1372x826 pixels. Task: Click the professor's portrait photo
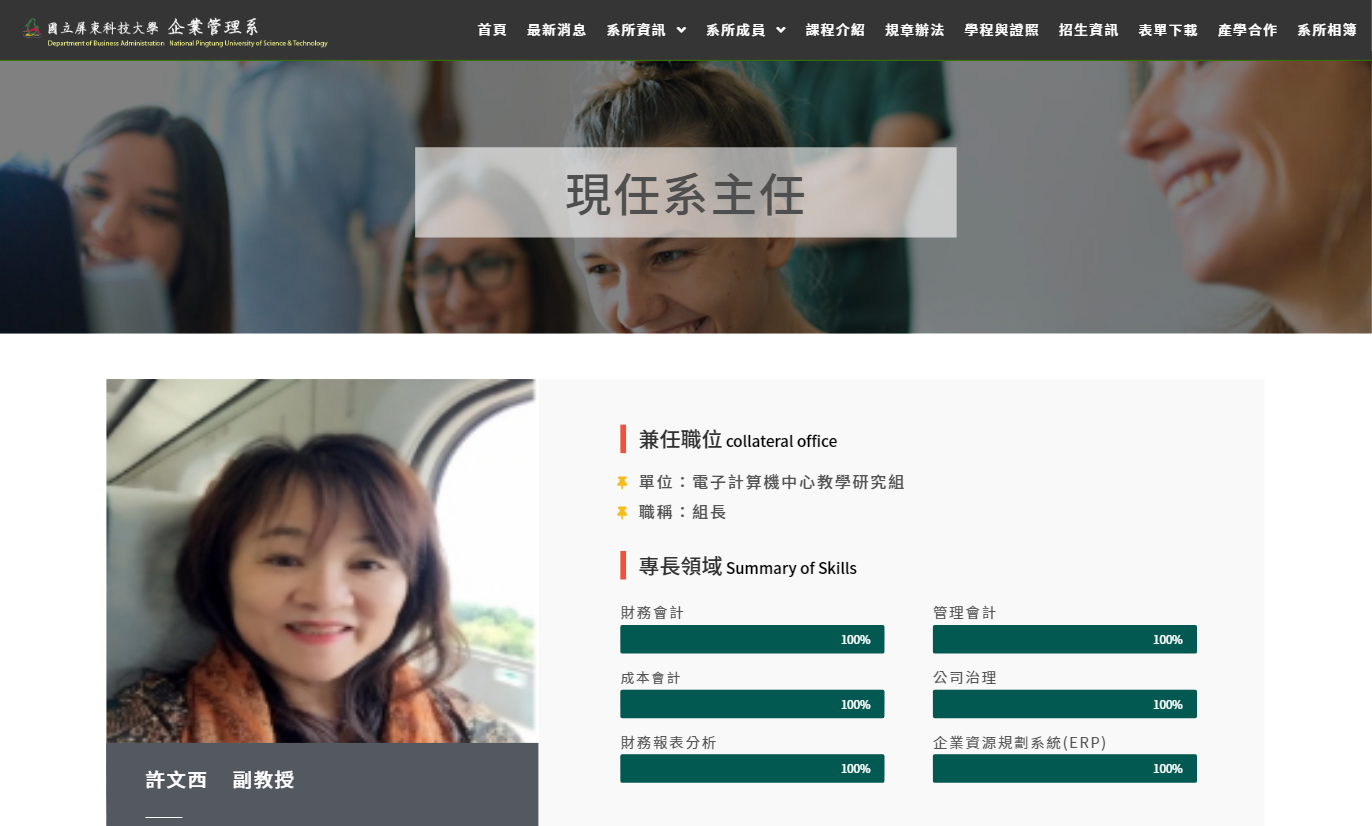click(x=322, y=561)
